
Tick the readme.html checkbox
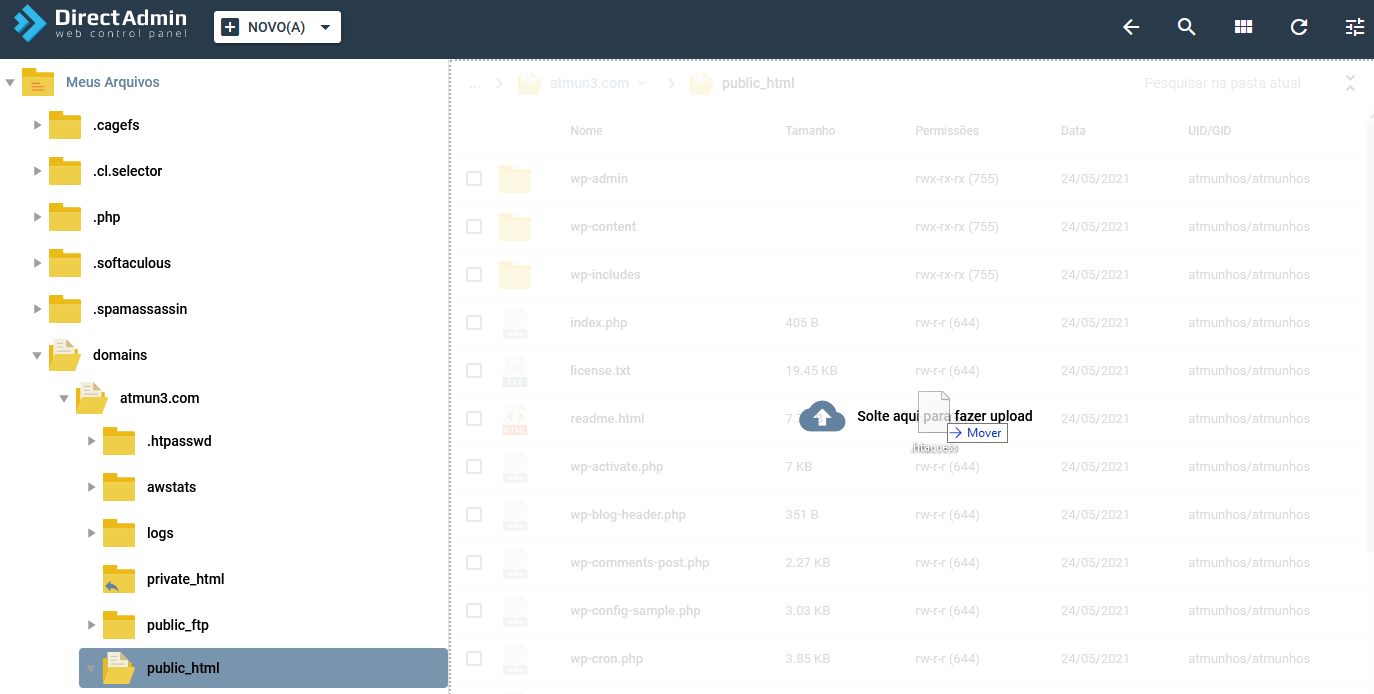coord(474,418)
